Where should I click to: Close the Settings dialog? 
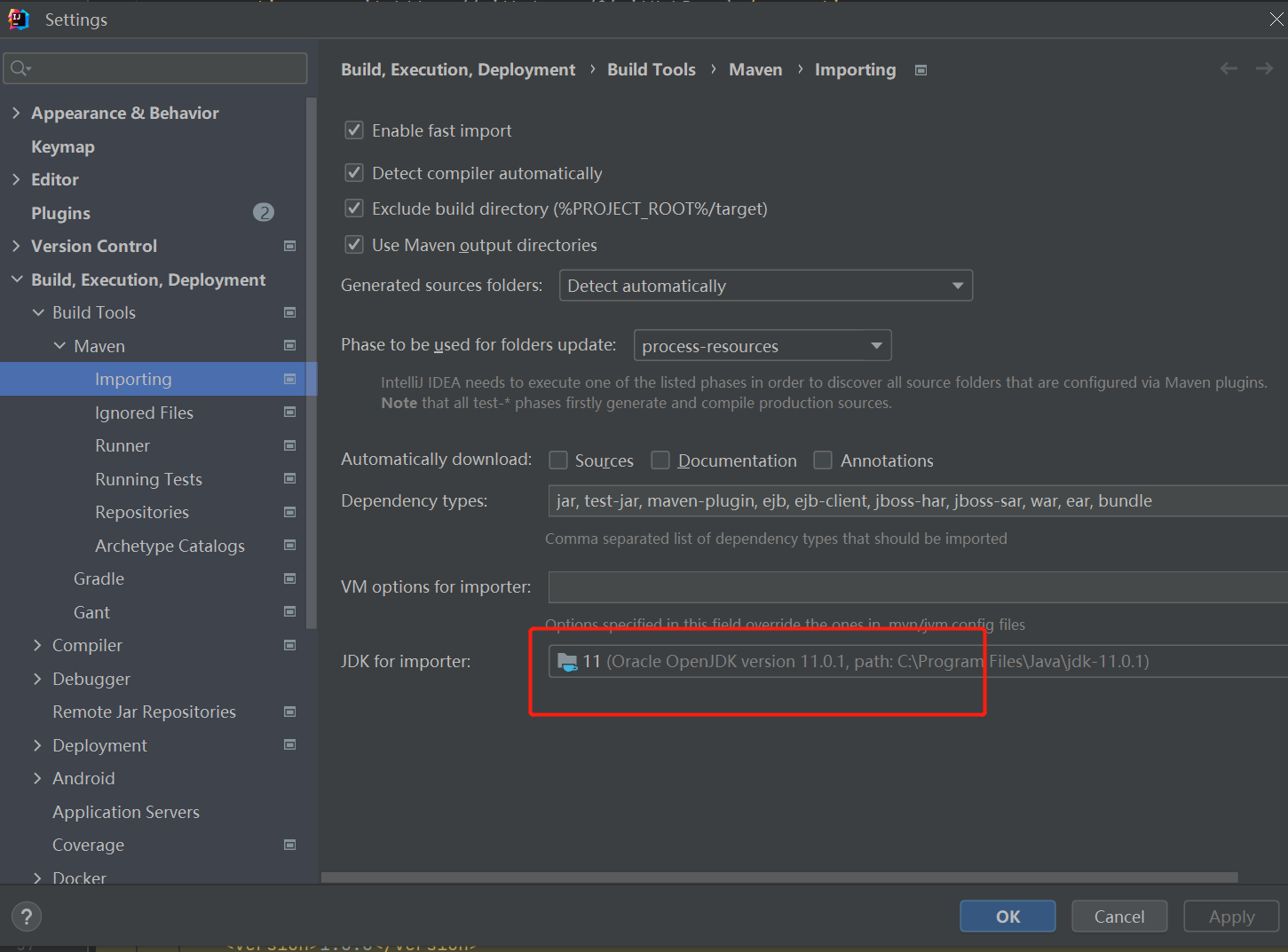(x=1276, y=19)
